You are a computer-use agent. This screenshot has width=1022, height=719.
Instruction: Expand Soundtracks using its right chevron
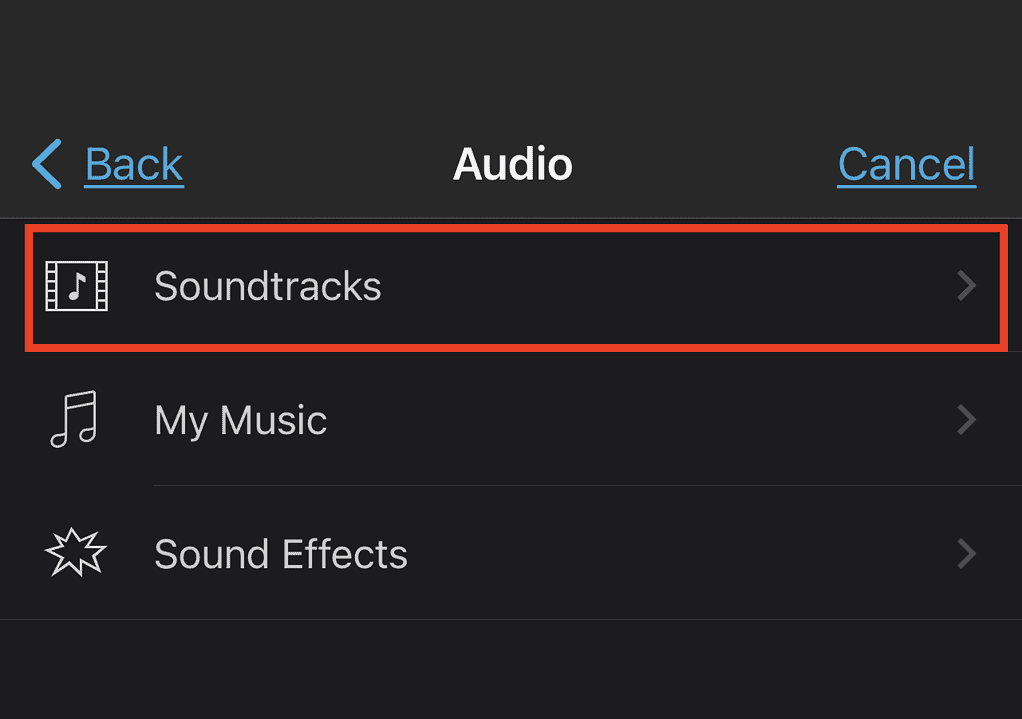click(x=965, y=286)
